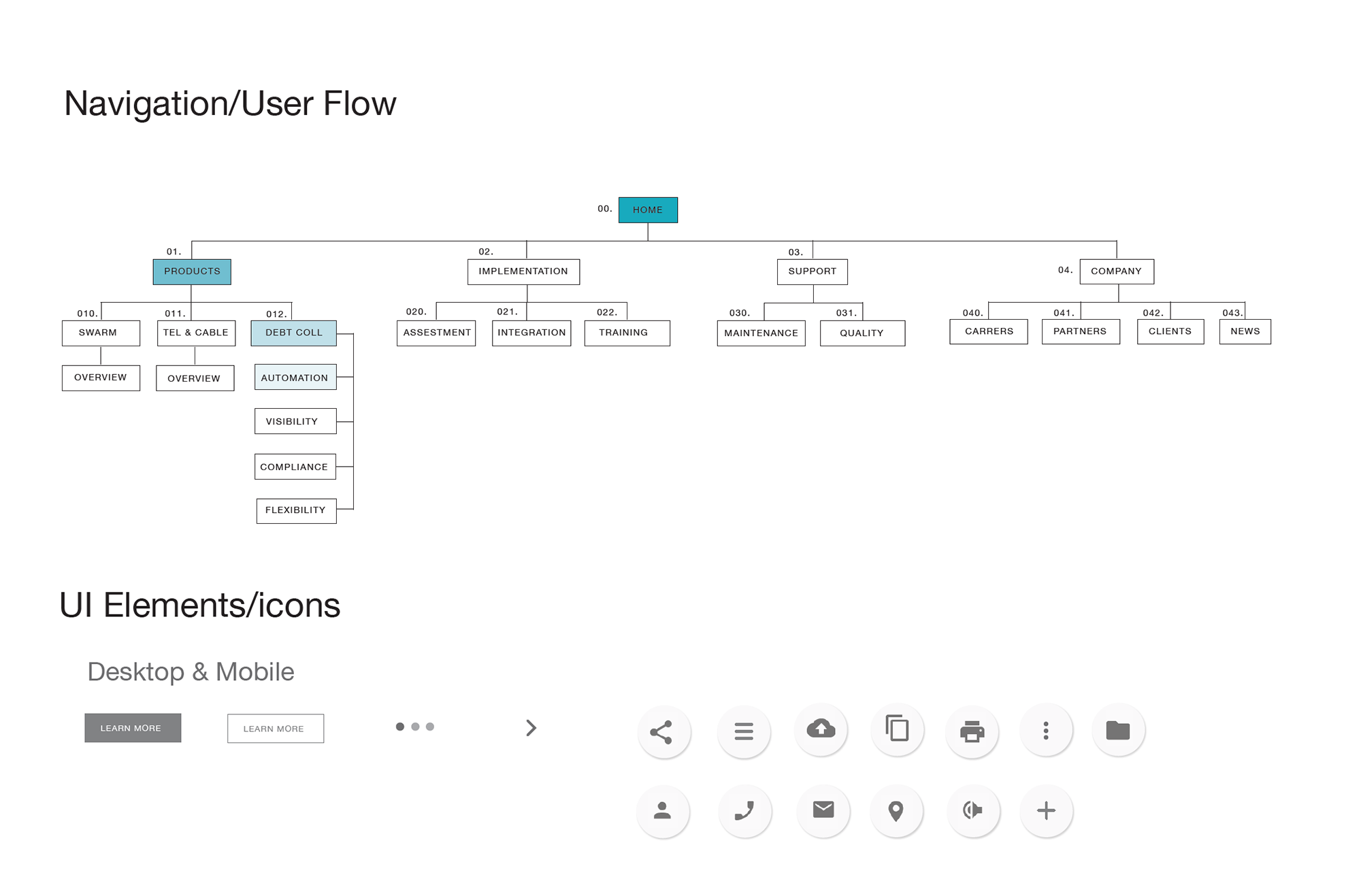Select the first dark pagination dot
The height and width of the screenshot is (896, 1361).
[400, 727]
